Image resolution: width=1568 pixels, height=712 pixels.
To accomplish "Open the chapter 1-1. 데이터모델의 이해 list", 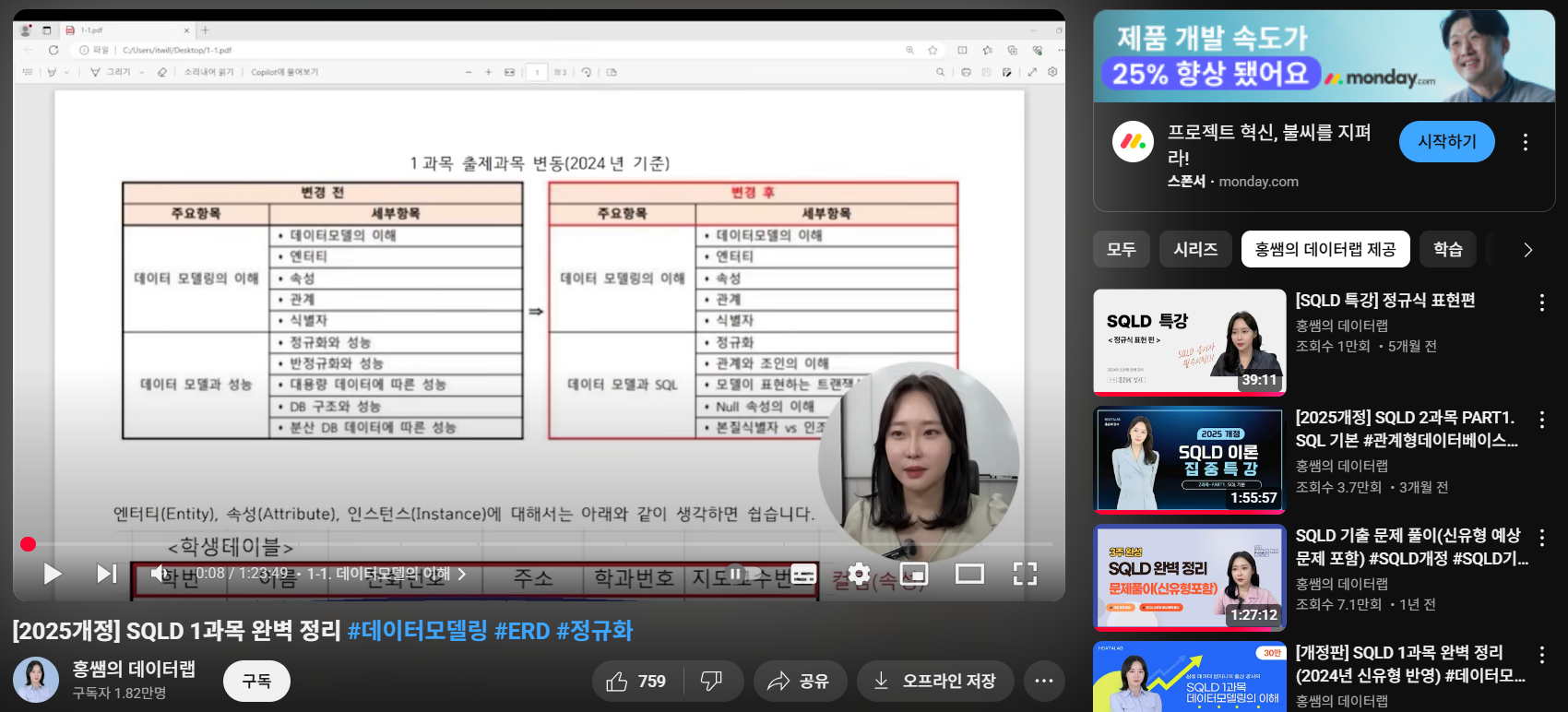I will (386, 574).
